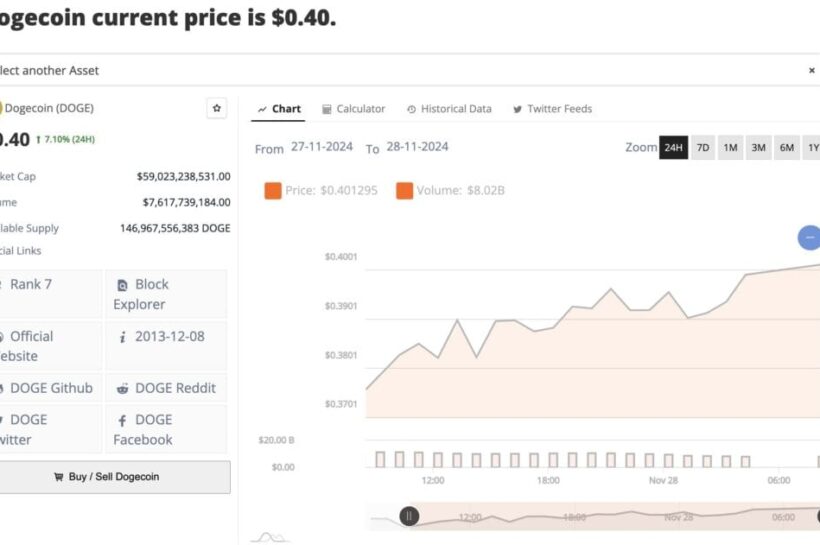This screenshot has width=820, height=545.
Task: Choose the 6M zoom option
Action: [x=787, y=147]
